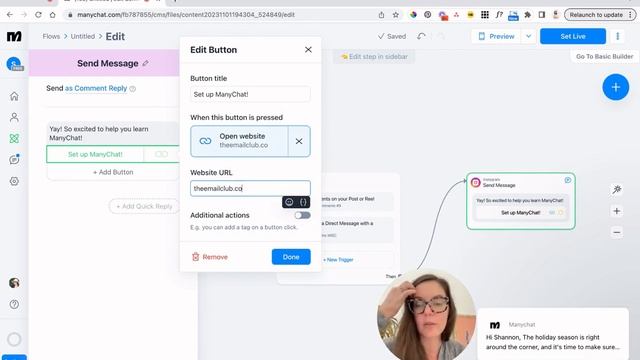Screen dimensions: 640x360
Task: Select the Open website action card
Action: coord(239,141)
